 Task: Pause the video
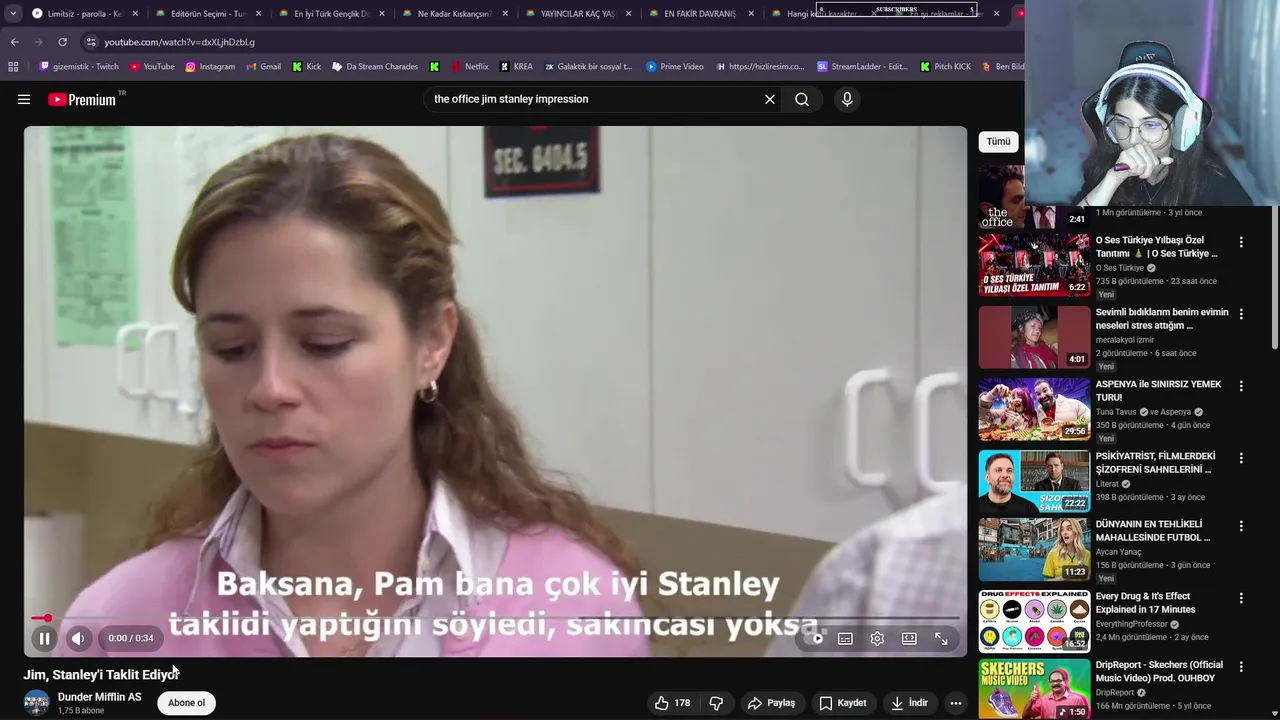click(x=44, y=638)
